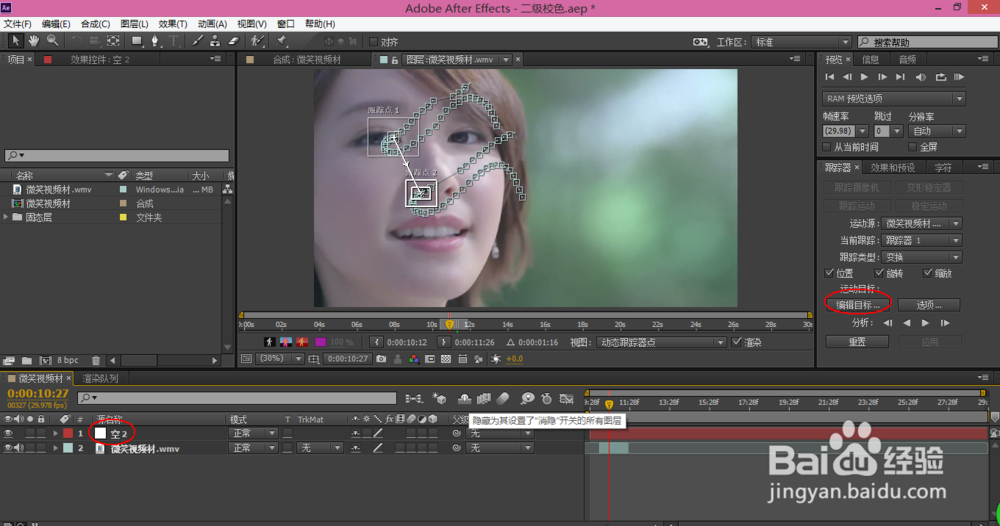Click set in point button in layer viewer
The image size is (1000, 526).
376,342
